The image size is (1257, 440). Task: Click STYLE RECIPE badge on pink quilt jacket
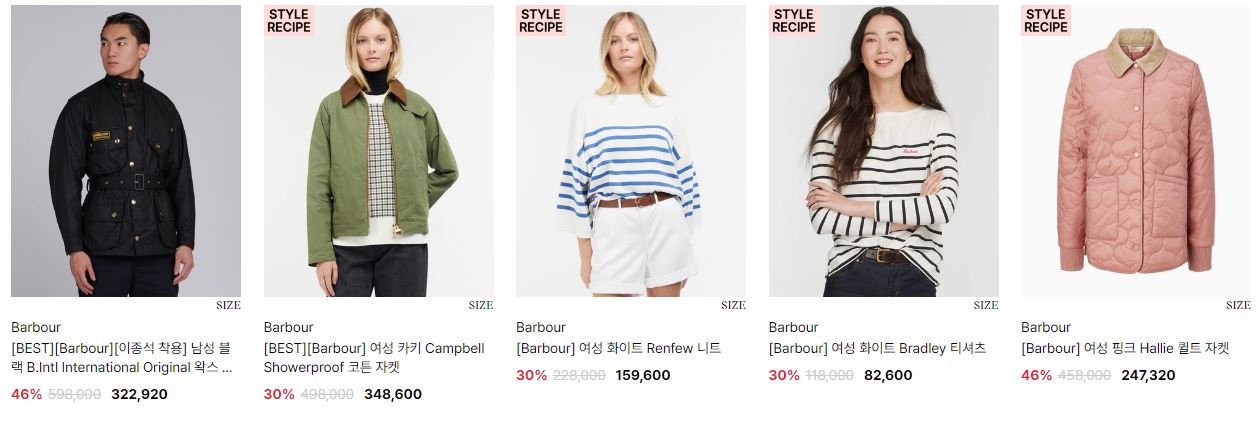(x=1046, y=21)
